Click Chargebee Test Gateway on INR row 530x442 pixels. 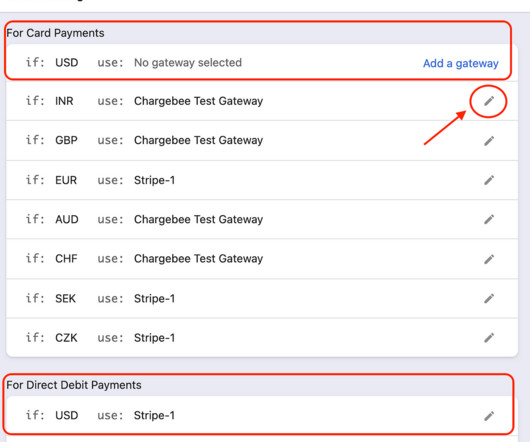(x=198, y=101)
